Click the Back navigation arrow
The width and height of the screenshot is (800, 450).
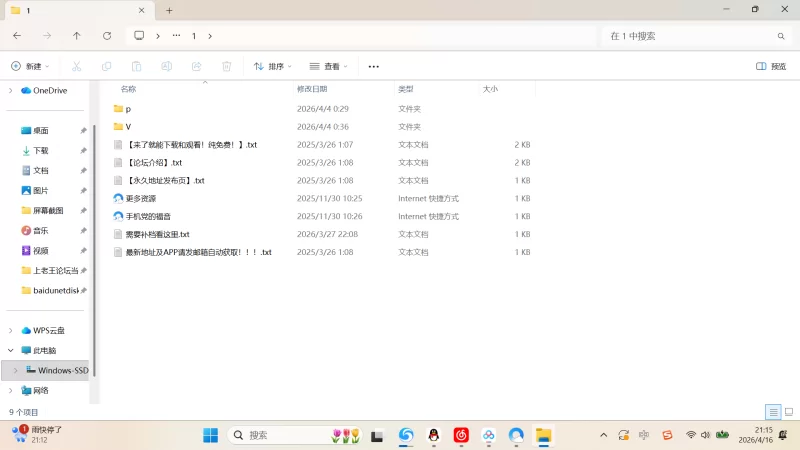pos(17,36)
